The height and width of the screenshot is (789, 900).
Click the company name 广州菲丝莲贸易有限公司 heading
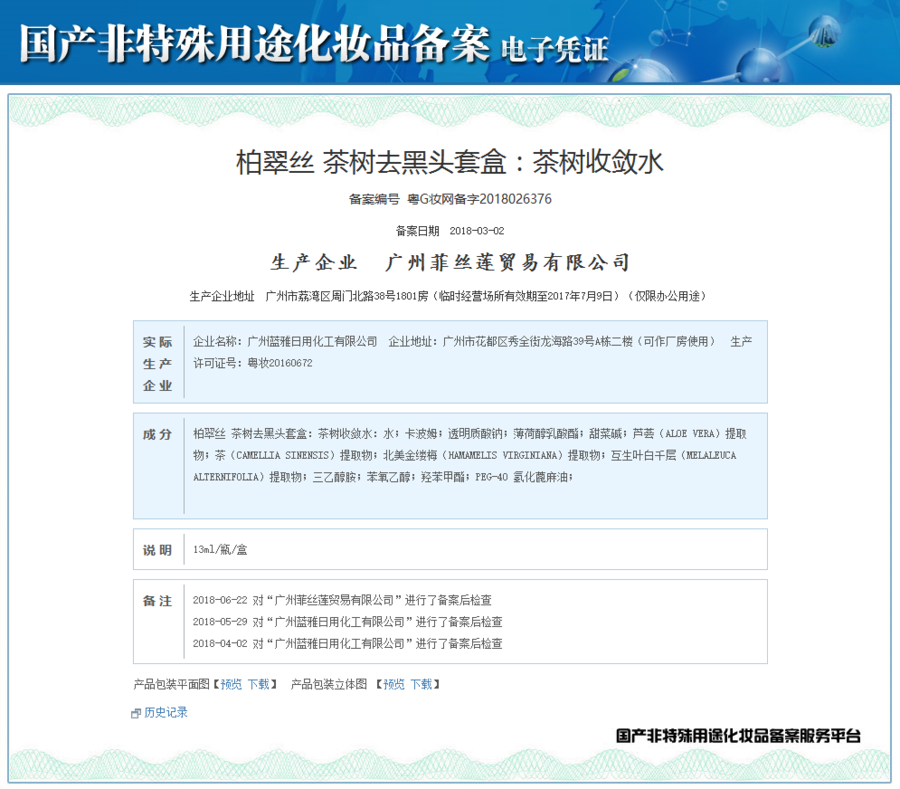(x=508, y=263)
